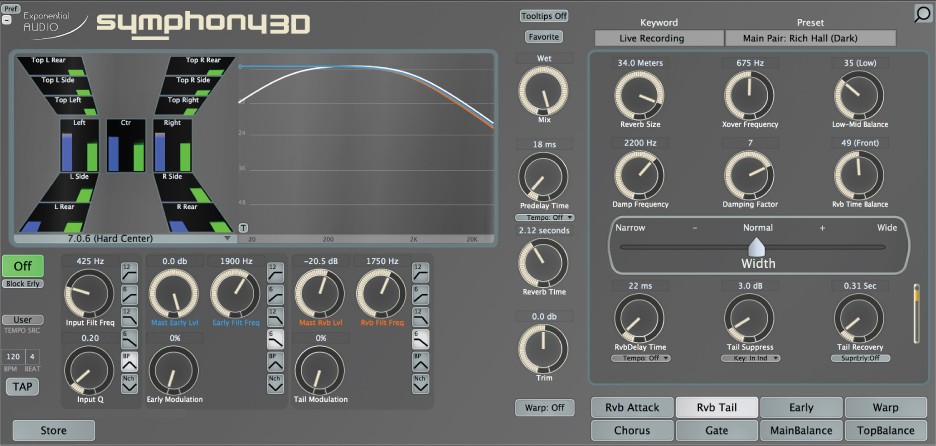Screen dimensions: 936x446
Task: Click the T icon under the EQ graph
Action: tap(243, 227)
